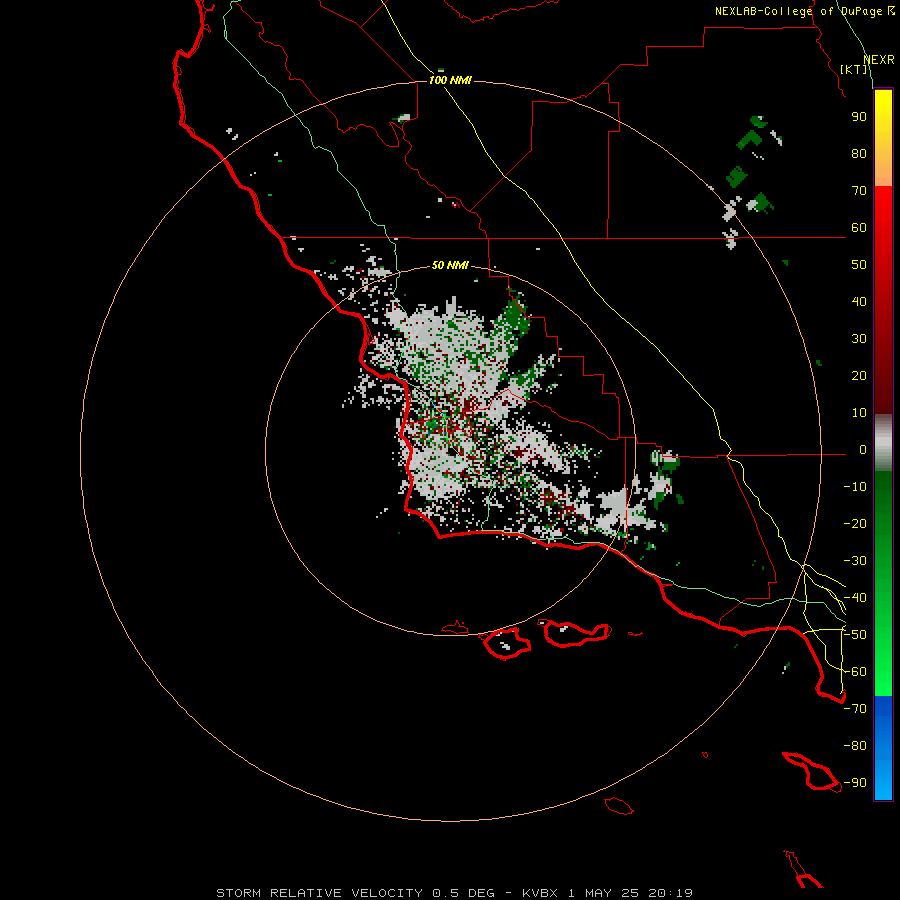This screenshot has height=900, width=900.
Task: Click the -60 value on the velocity scale
Action: [855, 672]
